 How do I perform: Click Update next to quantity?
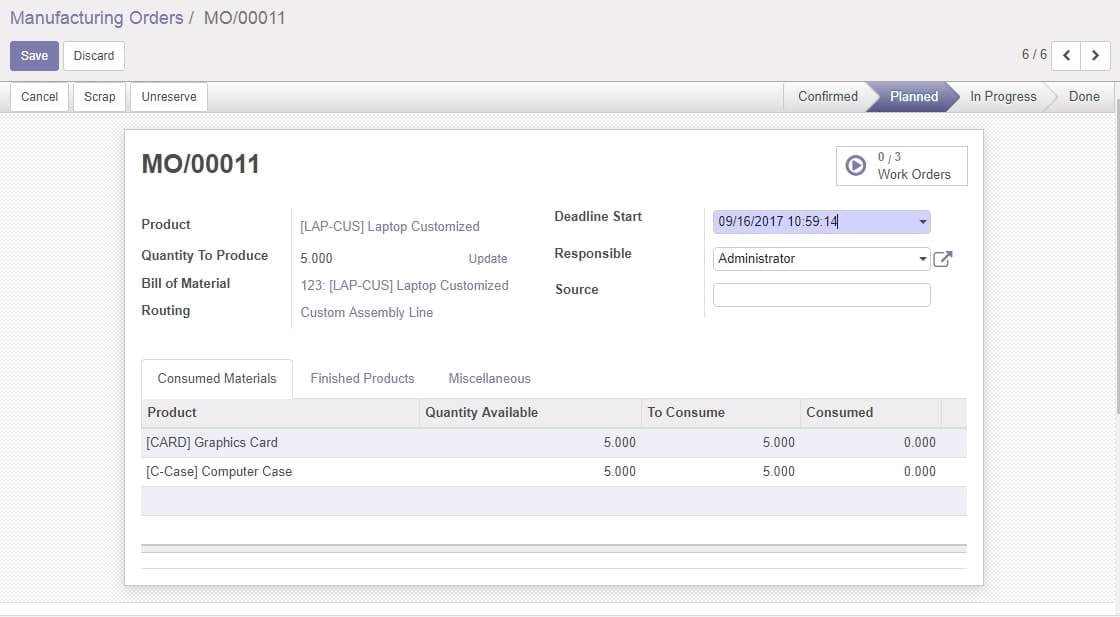point(488,259)
